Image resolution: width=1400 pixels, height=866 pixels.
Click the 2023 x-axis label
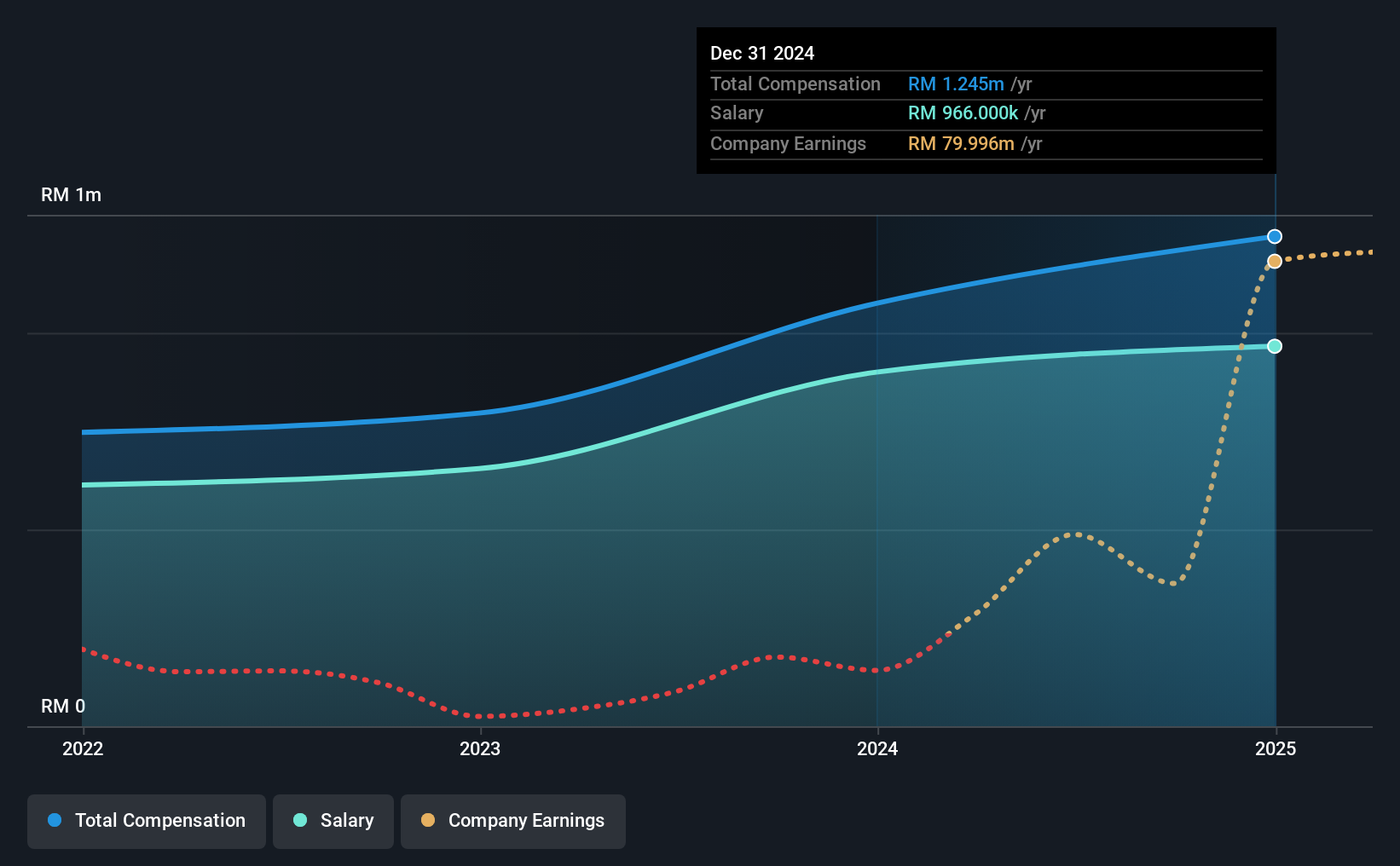[480, 748]
